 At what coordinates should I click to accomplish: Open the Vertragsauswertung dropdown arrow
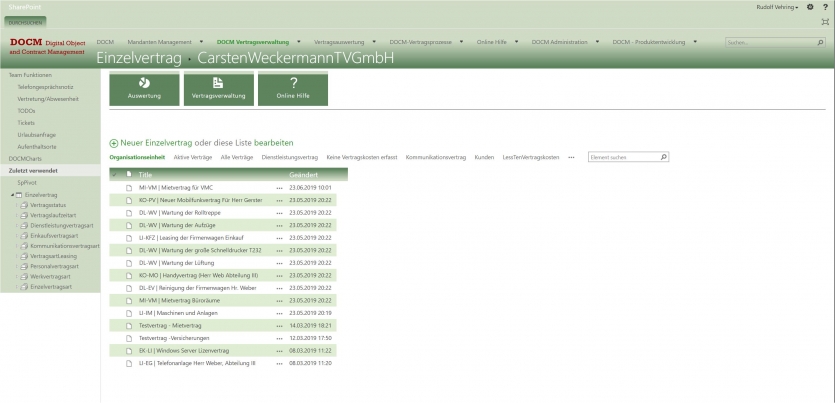[x=374, y=42]
